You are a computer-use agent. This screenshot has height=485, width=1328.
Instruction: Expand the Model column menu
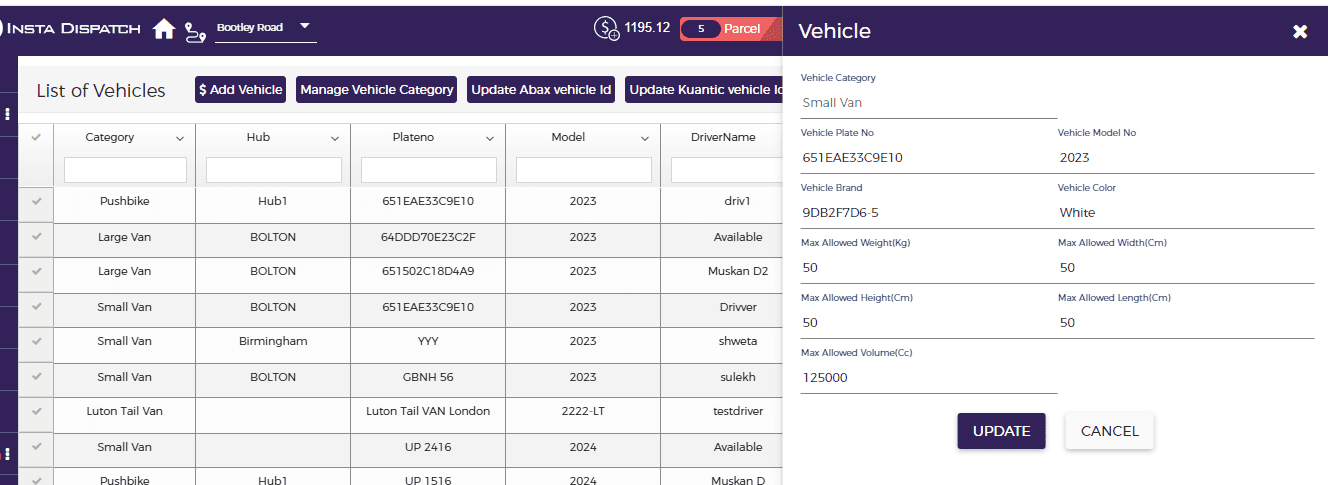645,138
